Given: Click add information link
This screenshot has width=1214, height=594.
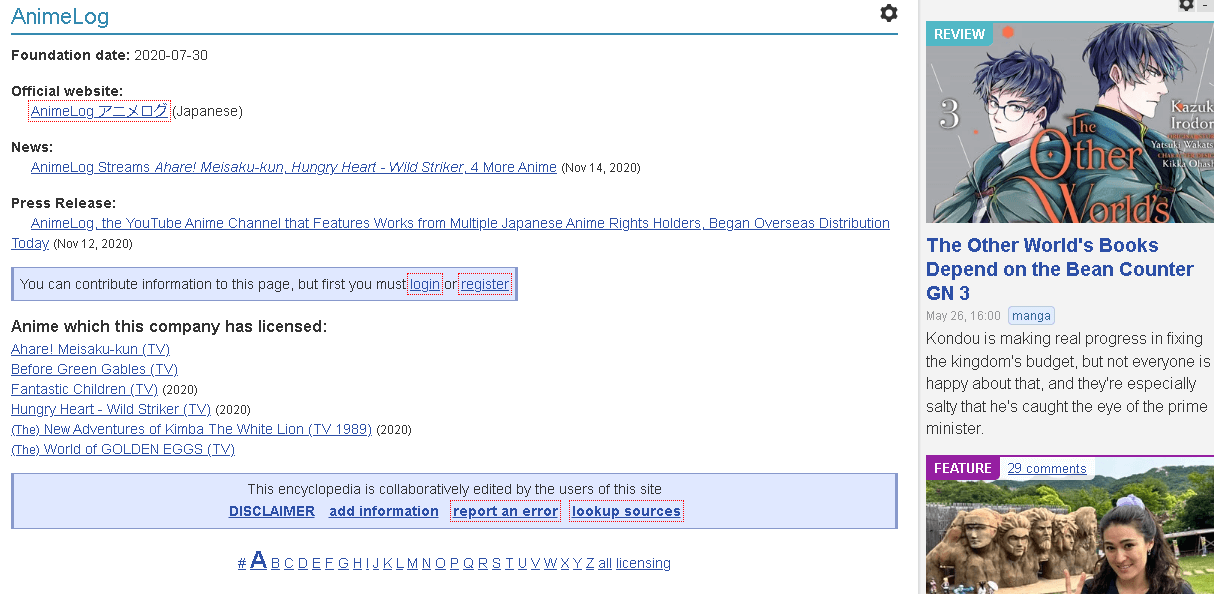Looking at the screenshot, I should point(384,511).
